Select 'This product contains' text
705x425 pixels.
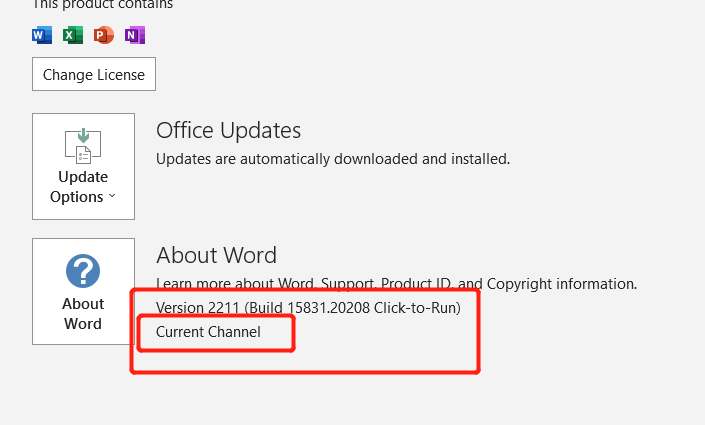103,4
